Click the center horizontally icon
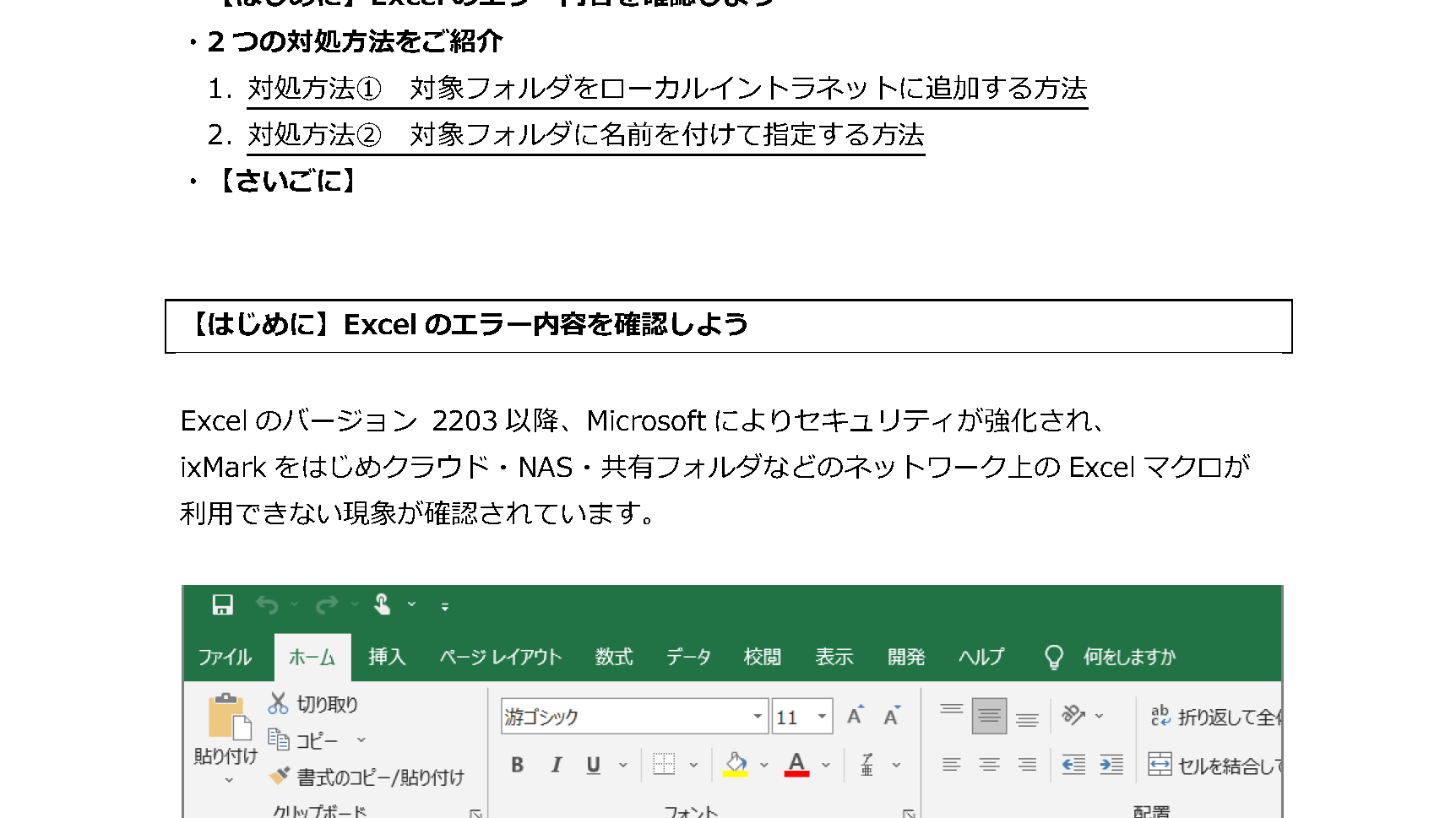The image size is (1456, 818). 990,765
